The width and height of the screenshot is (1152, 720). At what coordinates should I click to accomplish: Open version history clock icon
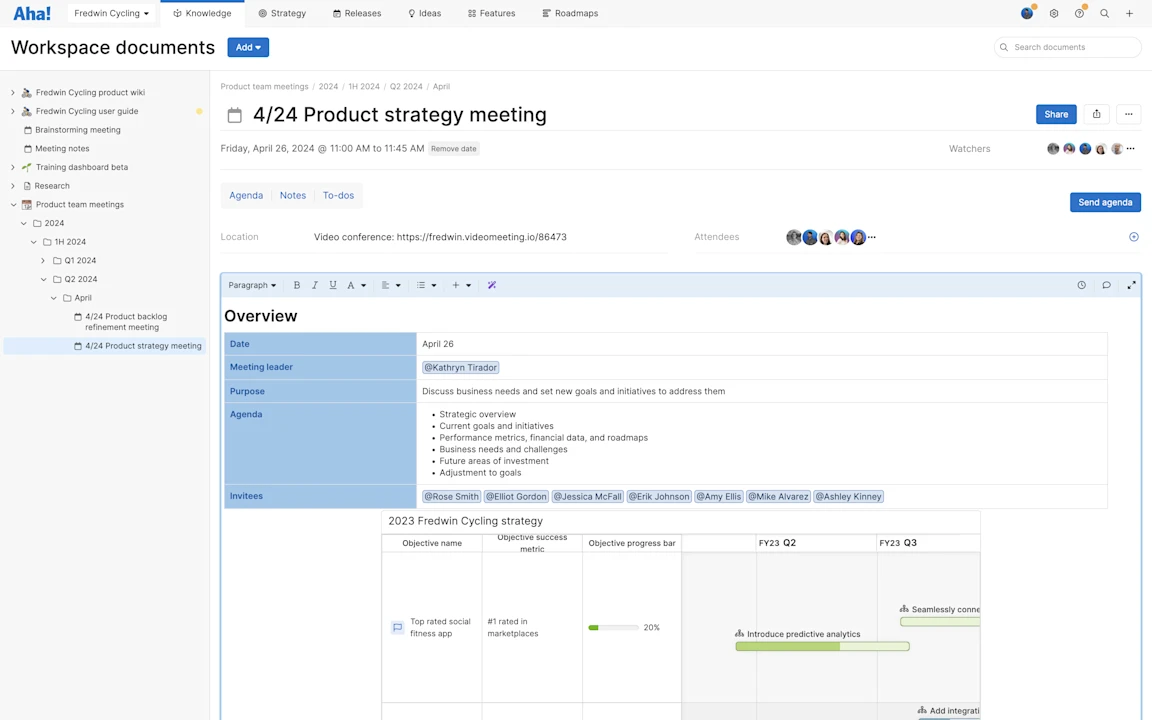coord(1081,285)
